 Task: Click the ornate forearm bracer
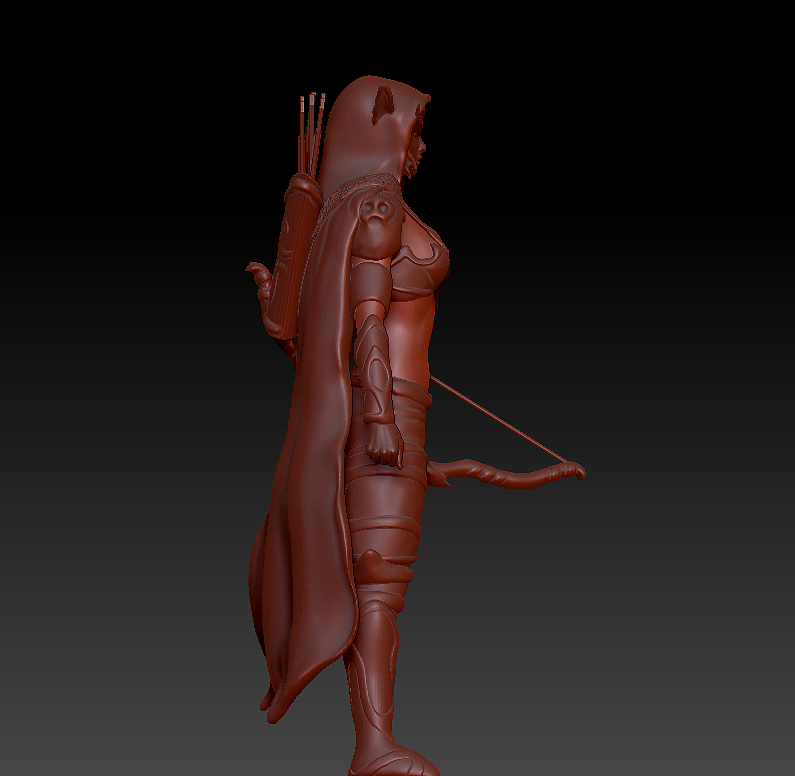(x=373, y=369)
